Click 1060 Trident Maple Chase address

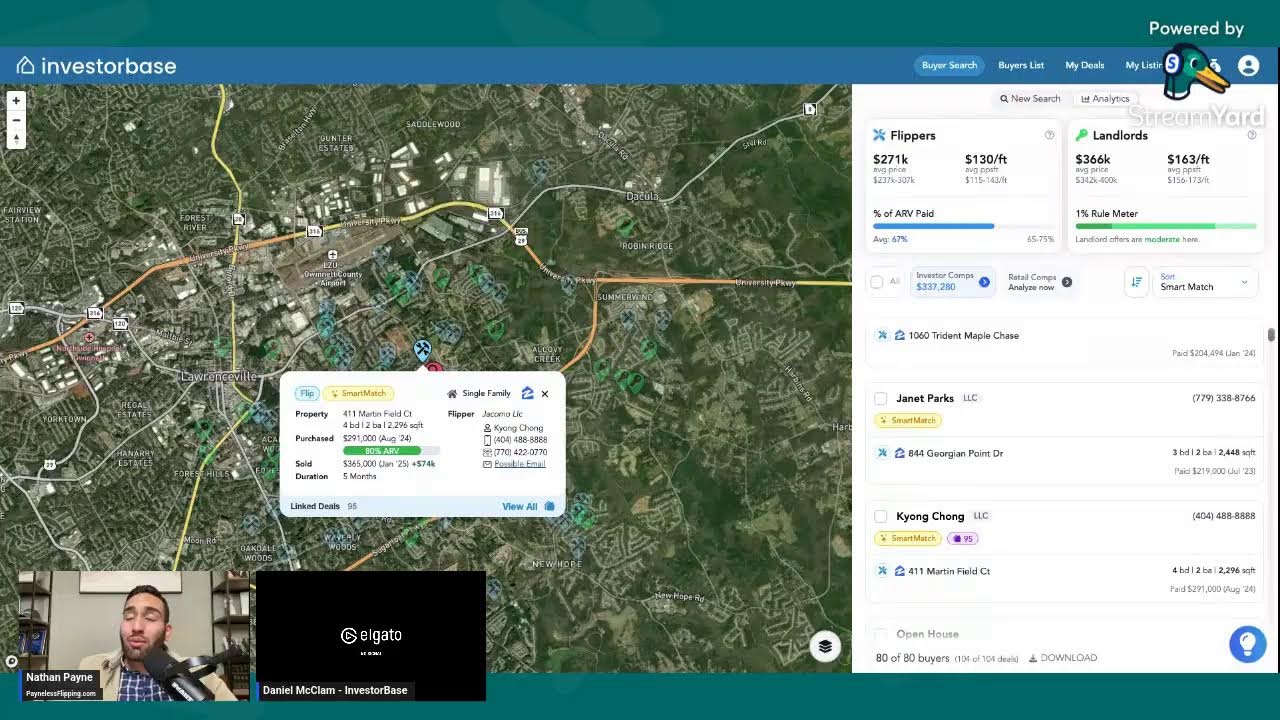(x=963, y=335)
